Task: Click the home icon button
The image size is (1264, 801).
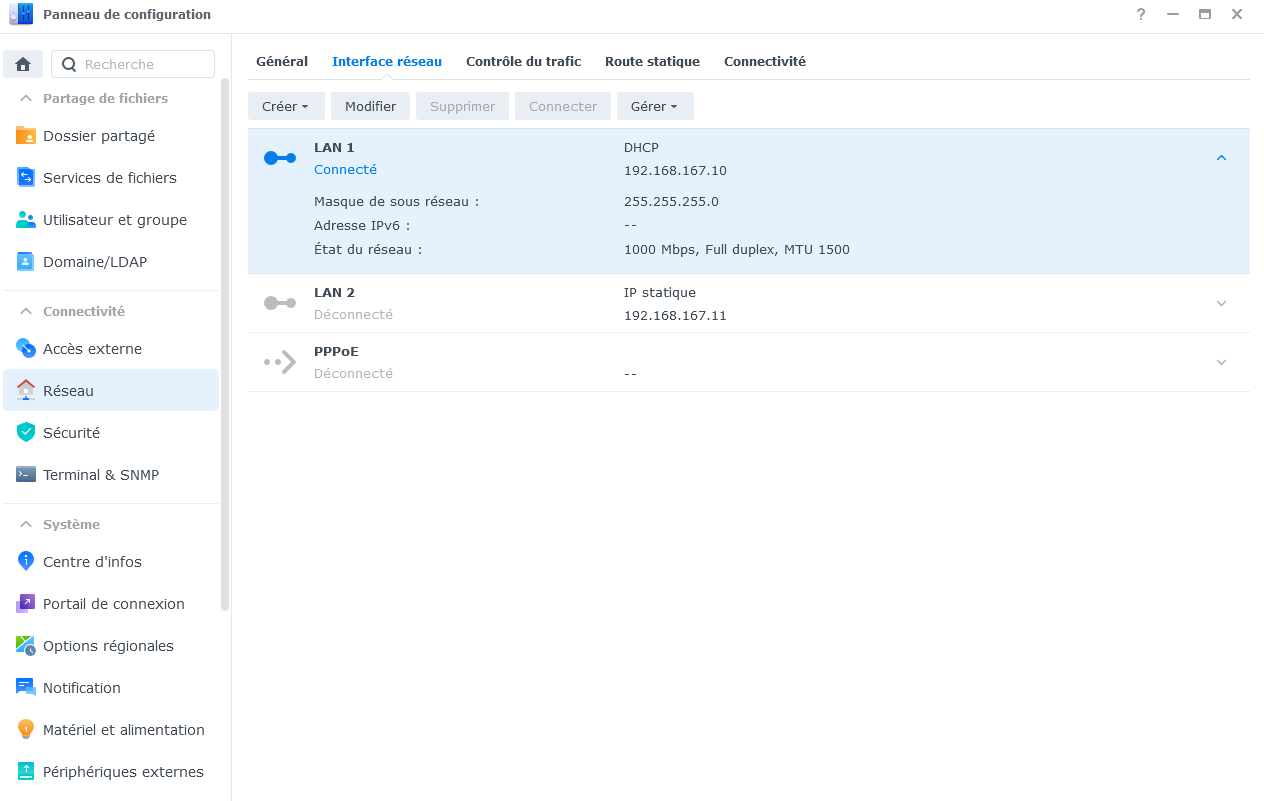Action: (23, 64)
